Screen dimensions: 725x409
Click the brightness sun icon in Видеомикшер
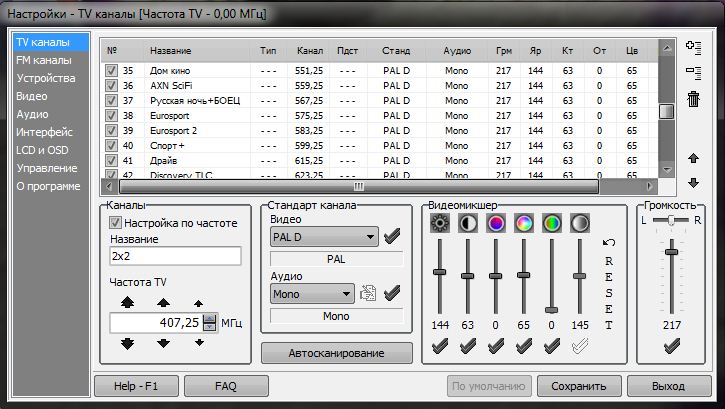[x=438, y=223]
